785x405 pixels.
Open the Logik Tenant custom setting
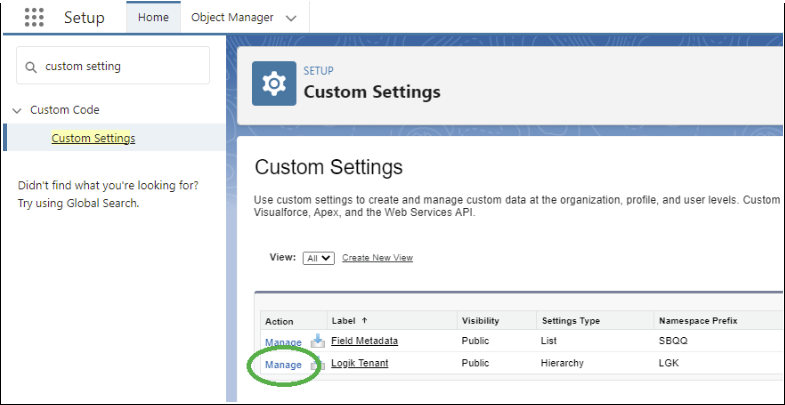(x=359, y=363)
